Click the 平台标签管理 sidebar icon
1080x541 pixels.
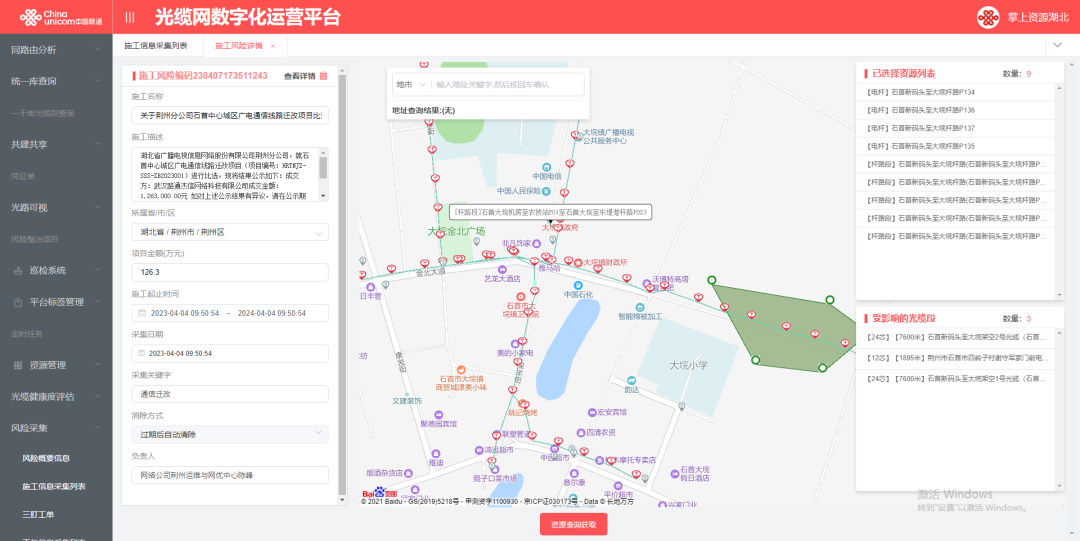click(x=18, y=302)
